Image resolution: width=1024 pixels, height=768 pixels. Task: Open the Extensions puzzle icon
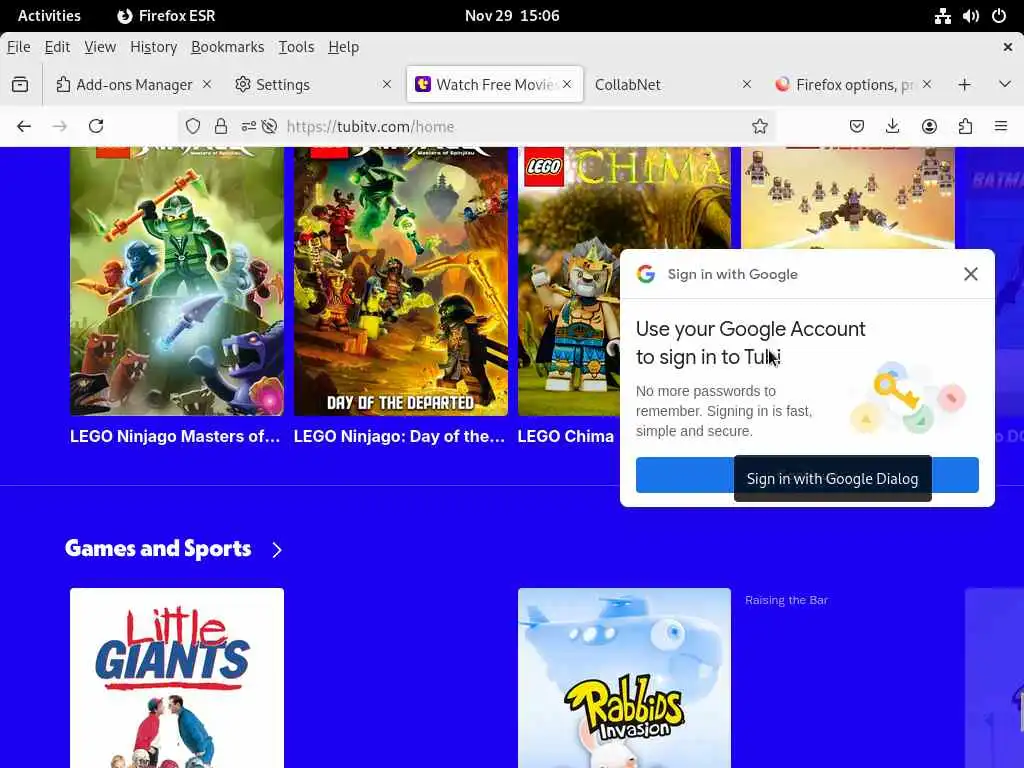click(x=965, y=126)
